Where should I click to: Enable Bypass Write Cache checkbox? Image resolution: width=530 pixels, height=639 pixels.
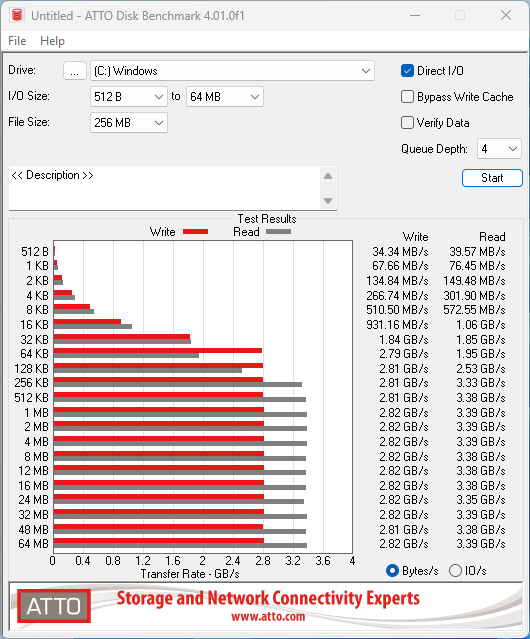coord(407,97)
